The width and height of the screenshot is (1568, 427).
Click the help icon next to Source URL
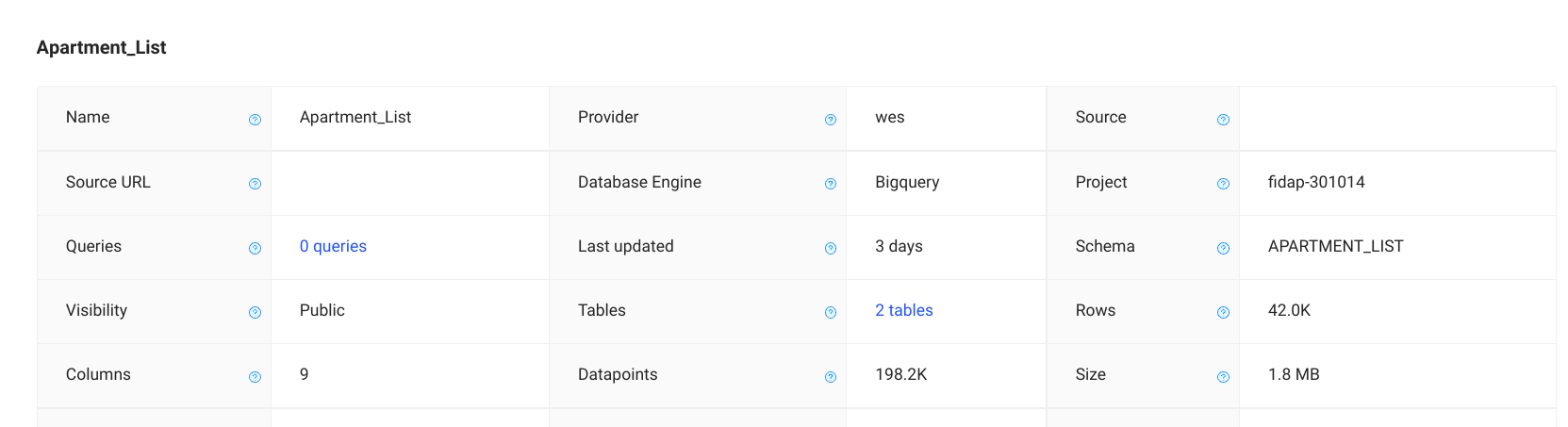coord(255,184)
